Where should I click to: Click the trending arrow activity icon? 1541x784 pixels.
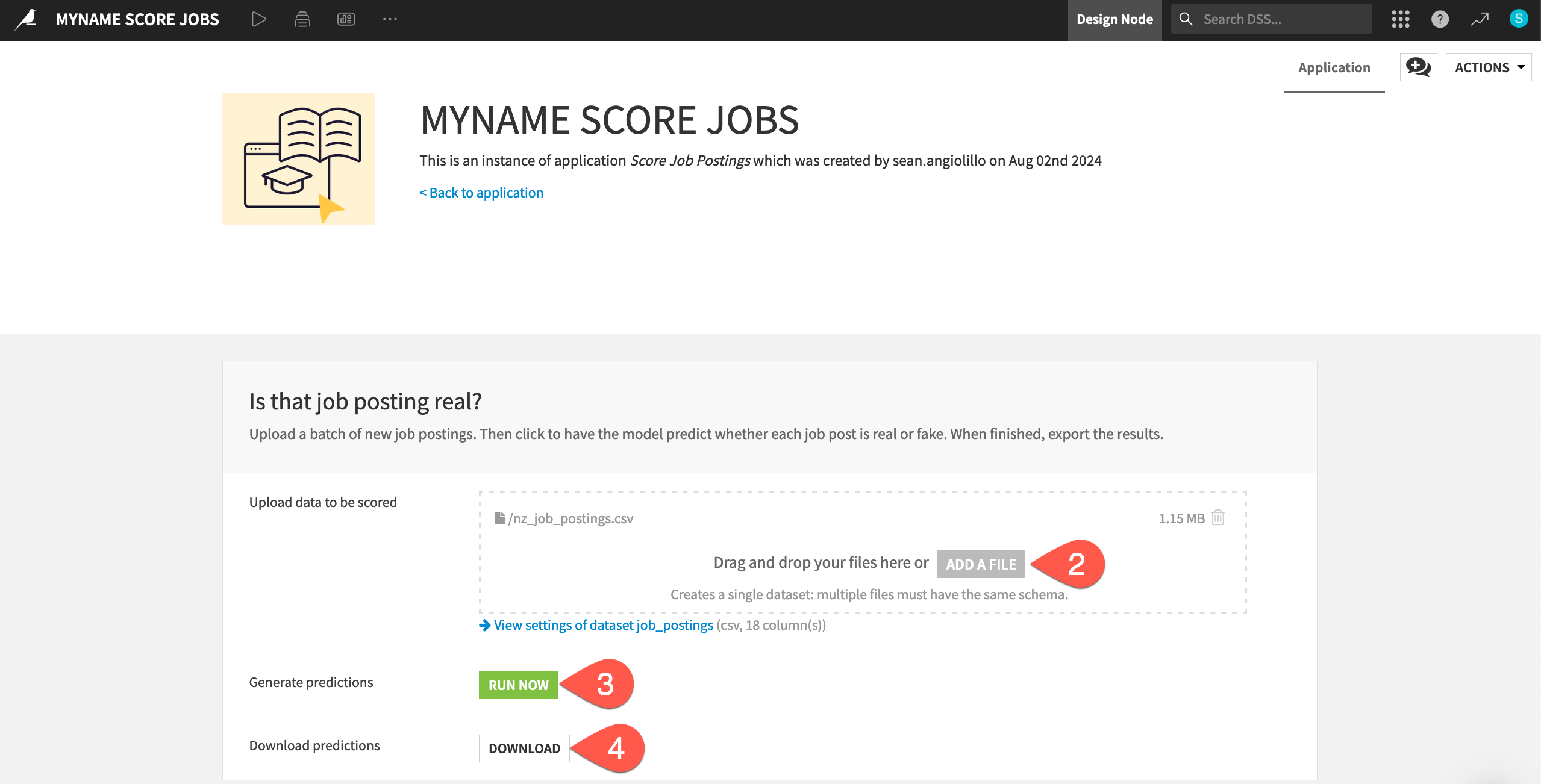click(1480, 19)
